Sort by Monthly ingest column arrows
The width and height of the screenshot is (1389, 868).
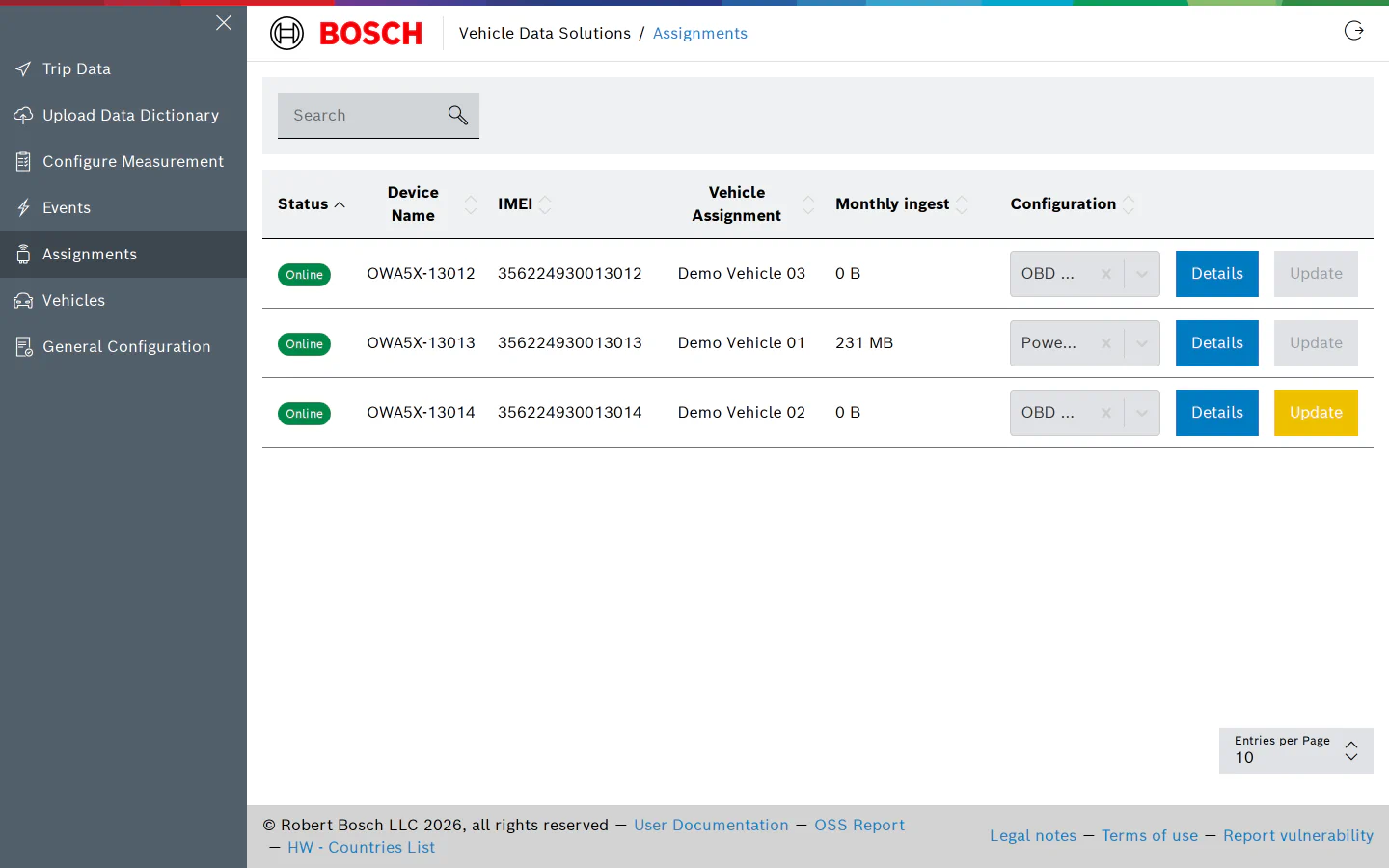963,204
